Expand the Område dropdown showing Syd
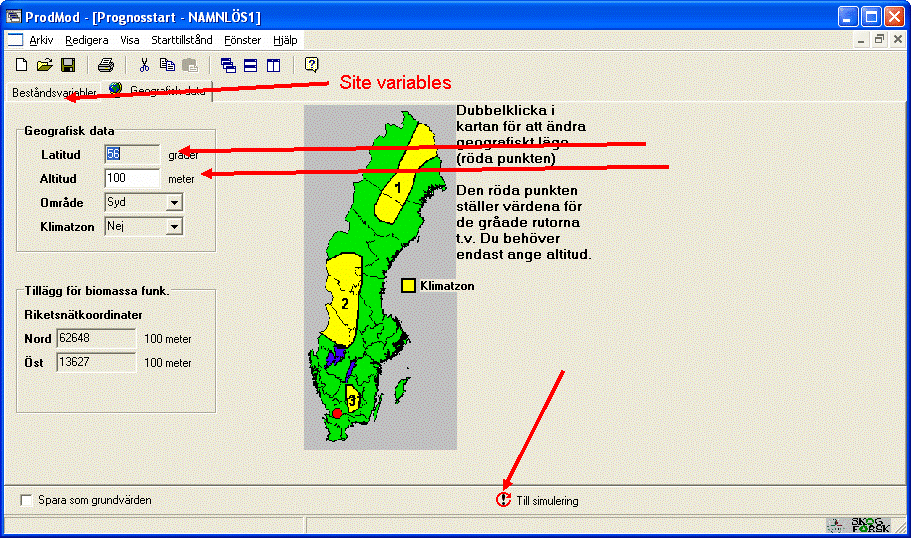This screenshot has width=911, height=538. 174,202
